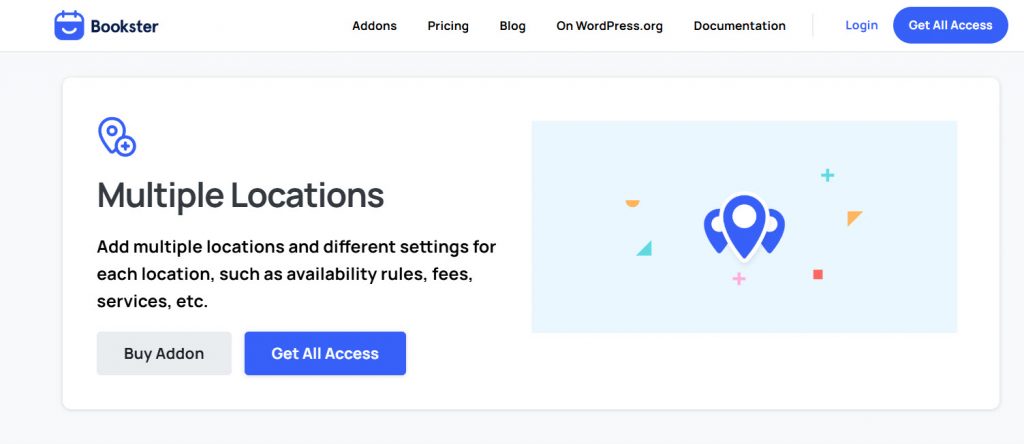The height and width of the screenshot is (444, 1024).
Task: Visit the On WordPress.org link
Action: point(609,26)
